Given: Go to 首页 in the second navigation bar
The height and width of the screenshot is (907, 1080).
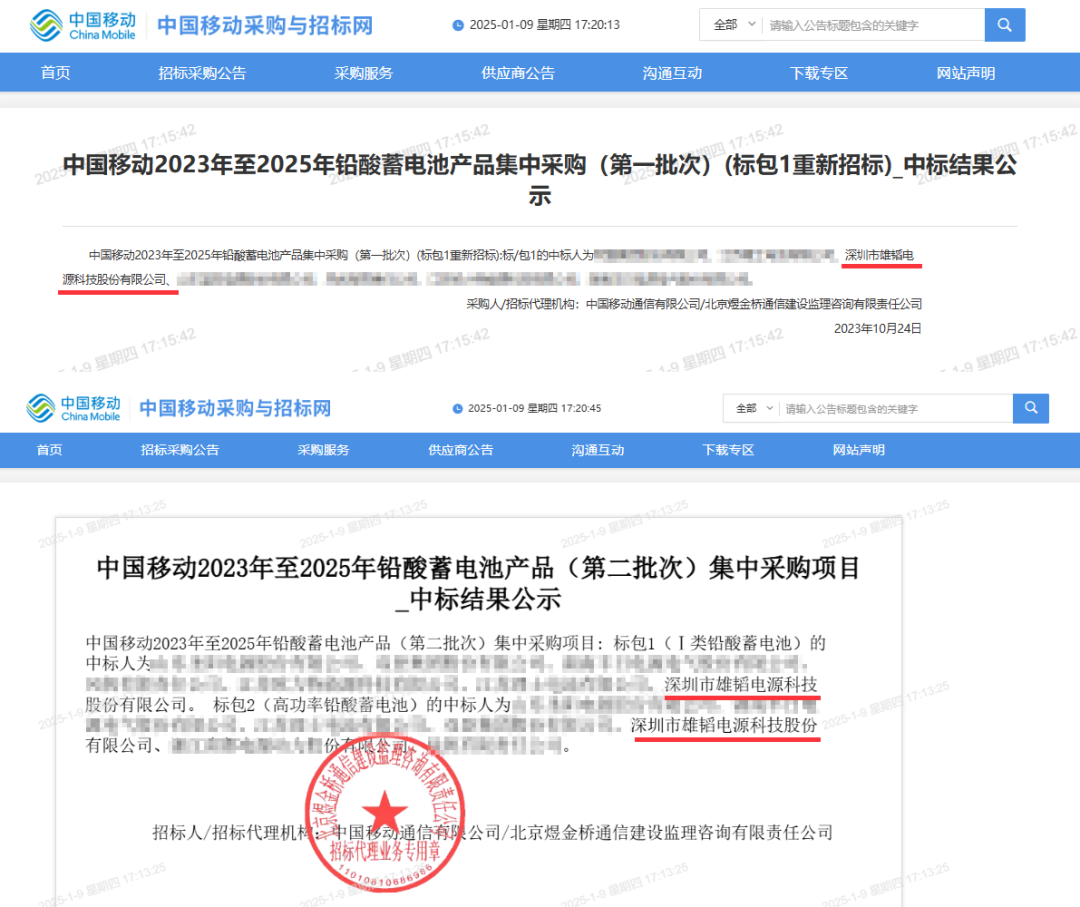Looking at the screenshot, I should coord(49,450).
